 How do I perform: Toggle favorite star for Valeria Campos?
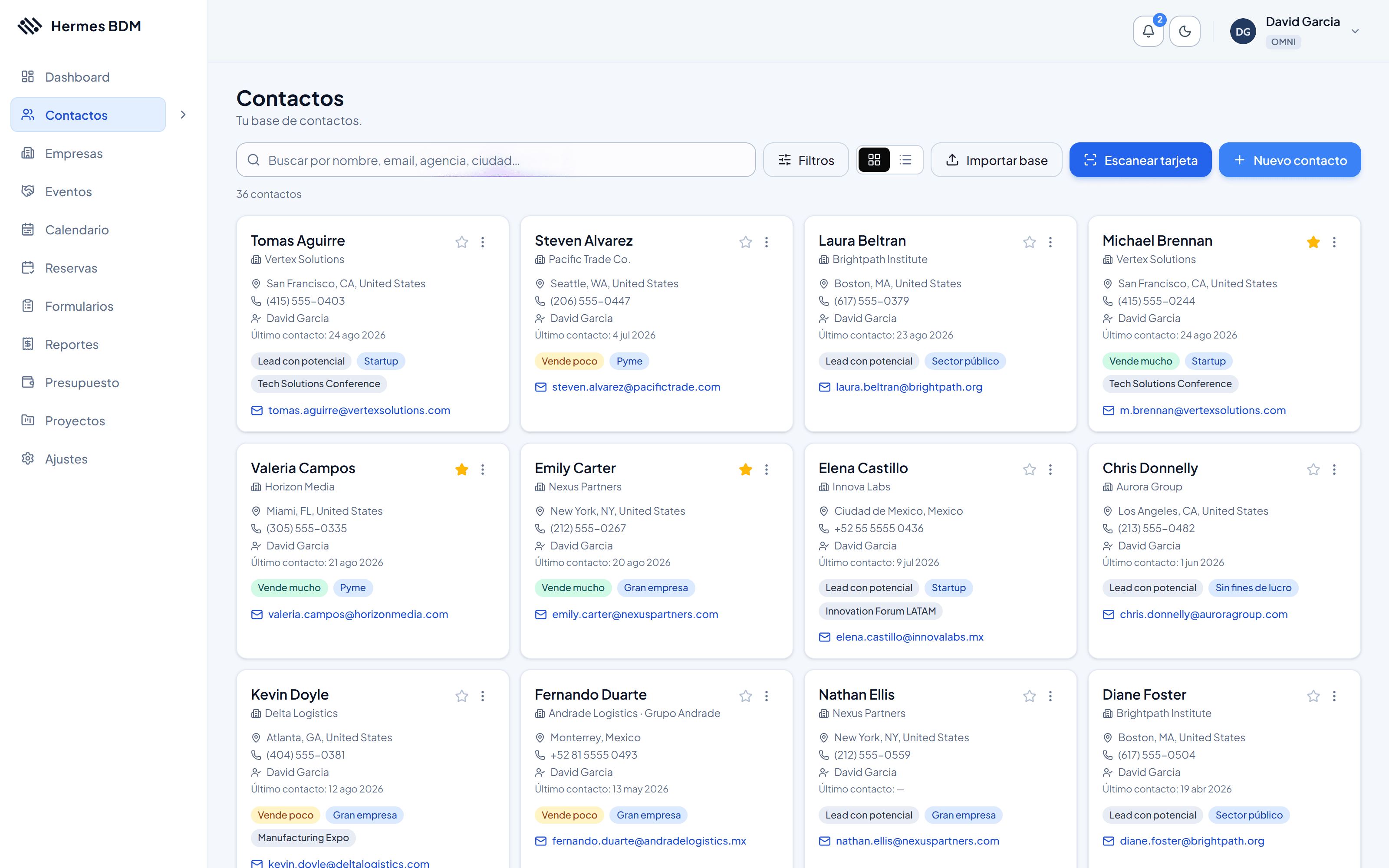pos(461,469)
